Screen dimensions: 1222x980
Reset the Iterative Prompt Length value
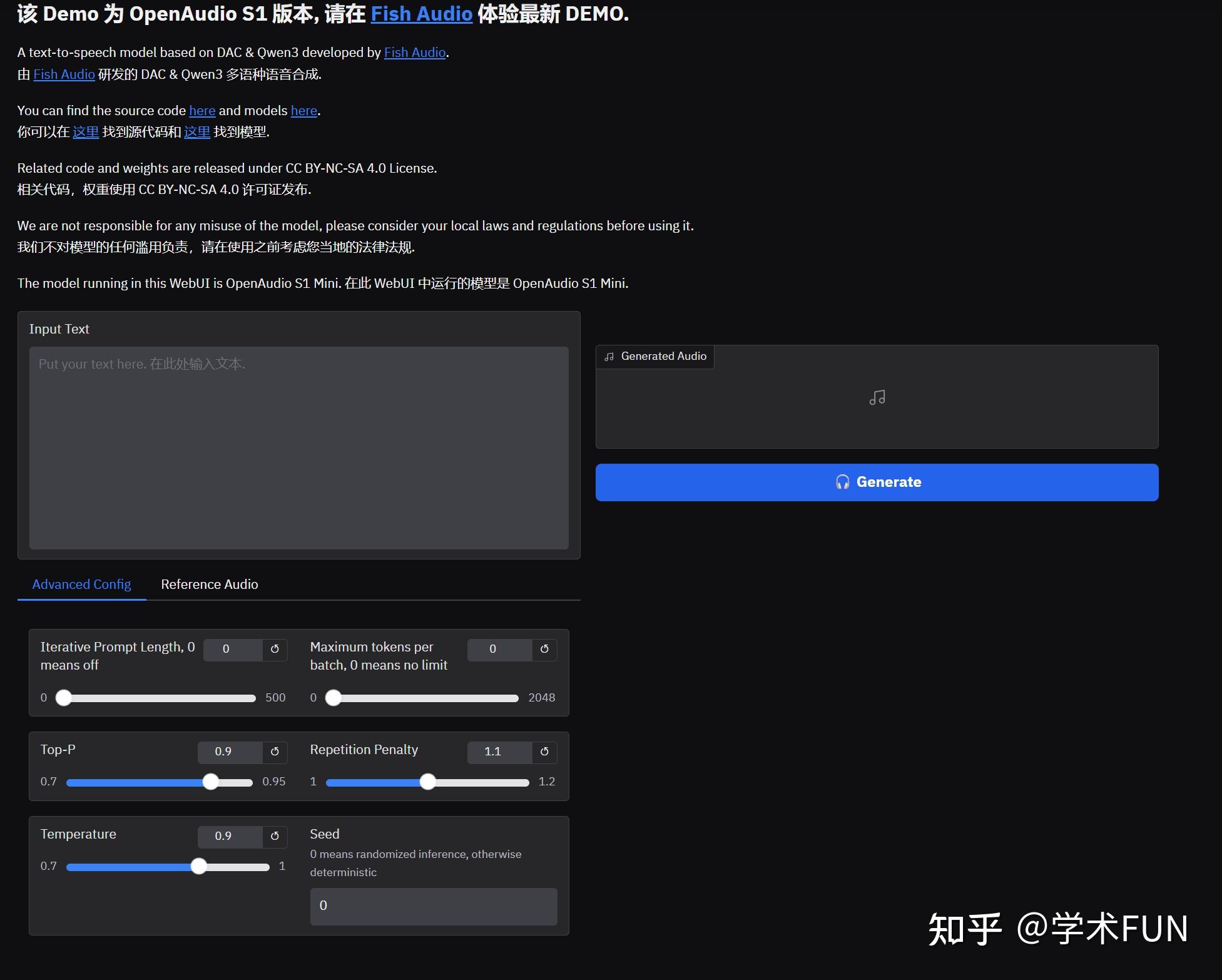[274, 650]
